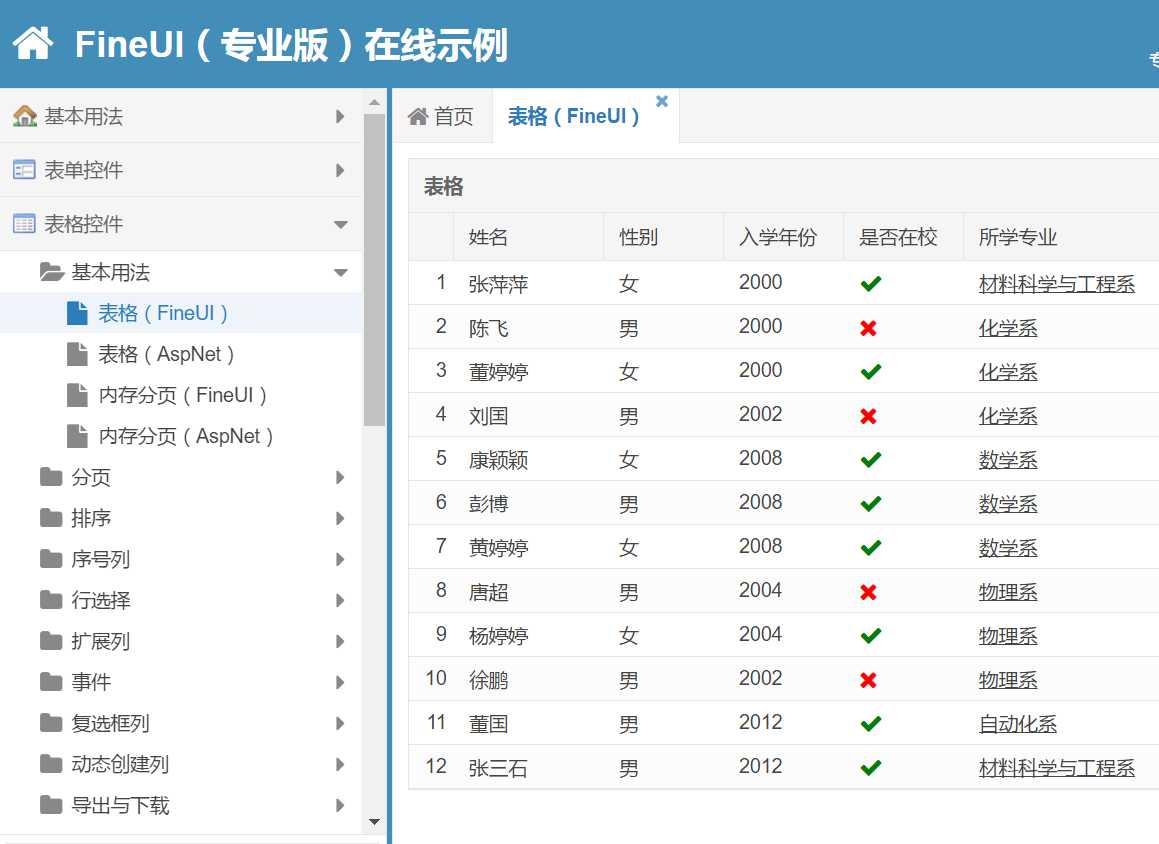Click the folder icon beside 序号列

point(51,559)
